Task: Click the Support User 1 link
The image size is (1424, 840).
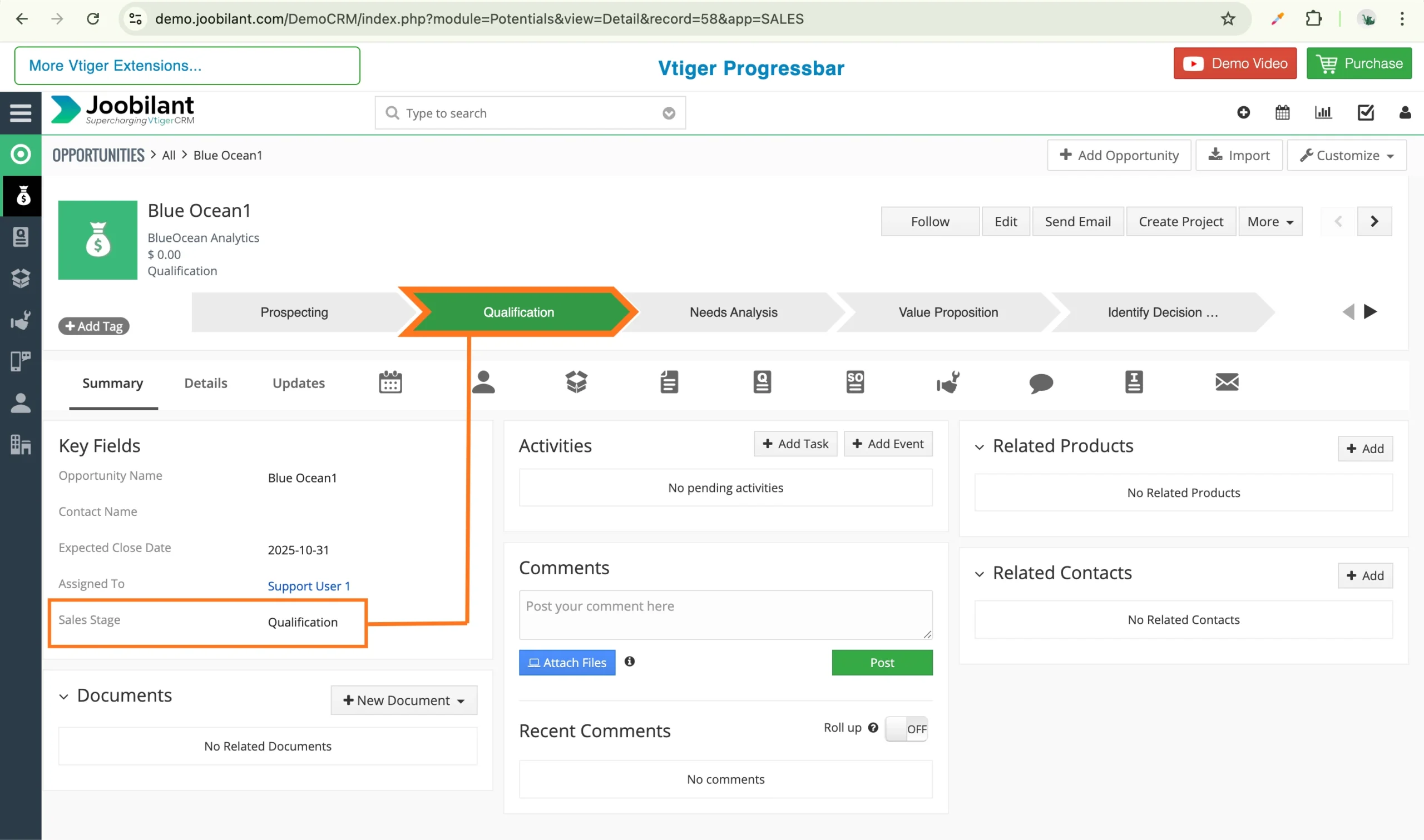Action: pyautogui.click(x=309, y=586)
